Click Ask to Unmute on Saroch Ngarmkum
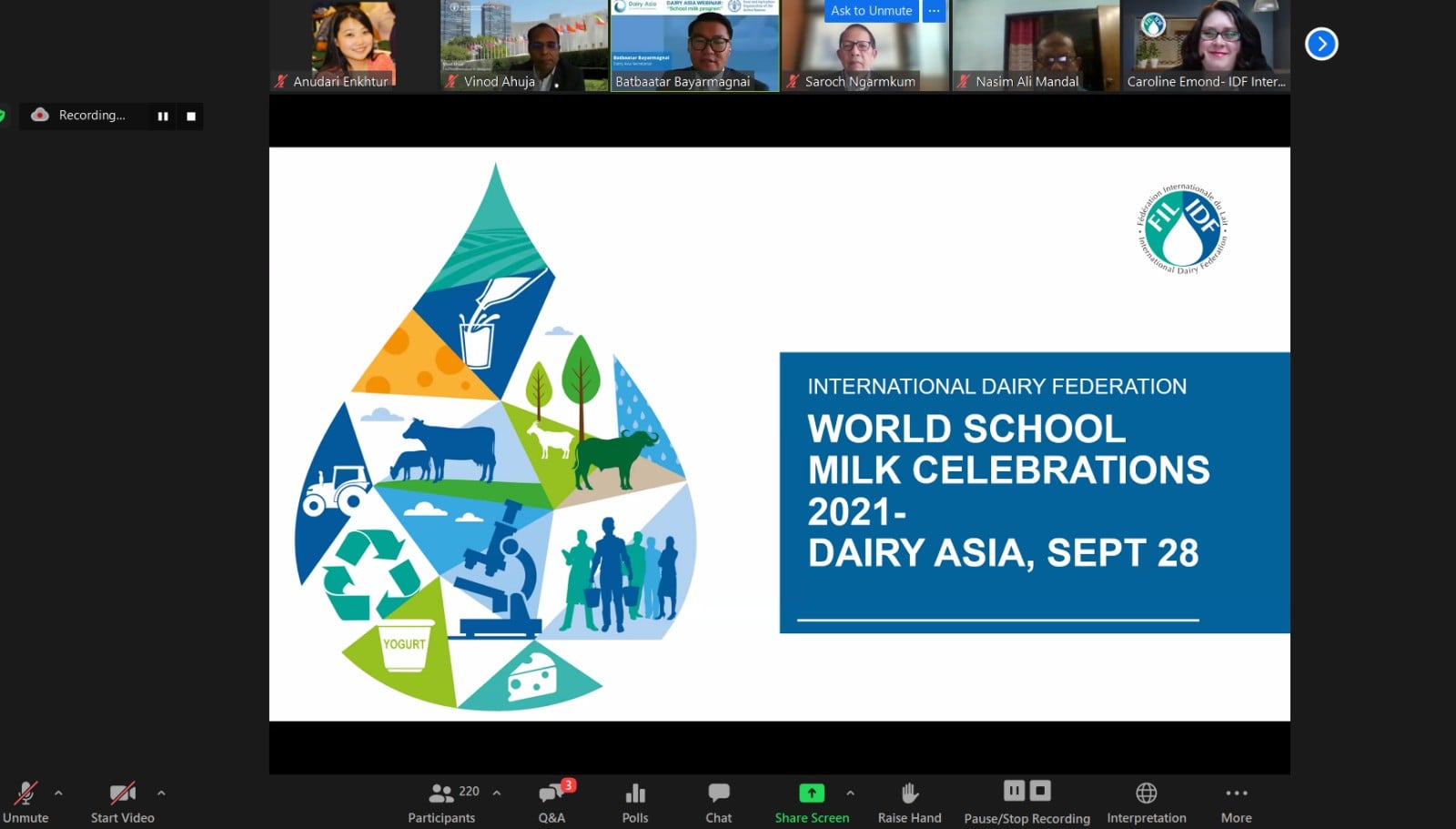 coord(871,11)
